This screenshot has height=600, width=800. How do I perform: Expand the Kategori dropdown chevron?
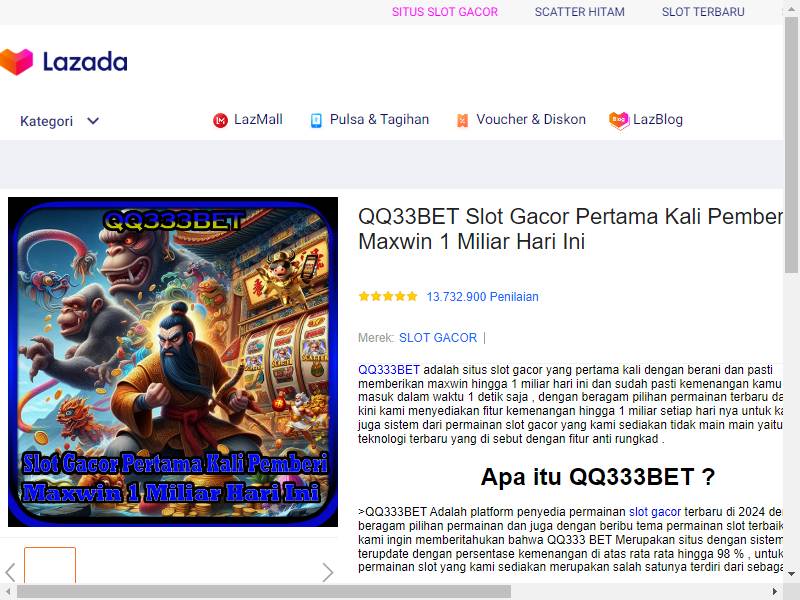pyautogui.click(x=93, y=121)
